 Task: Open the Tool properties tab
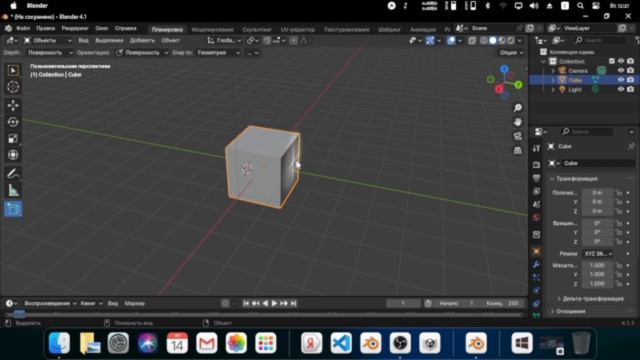point(536,149)
